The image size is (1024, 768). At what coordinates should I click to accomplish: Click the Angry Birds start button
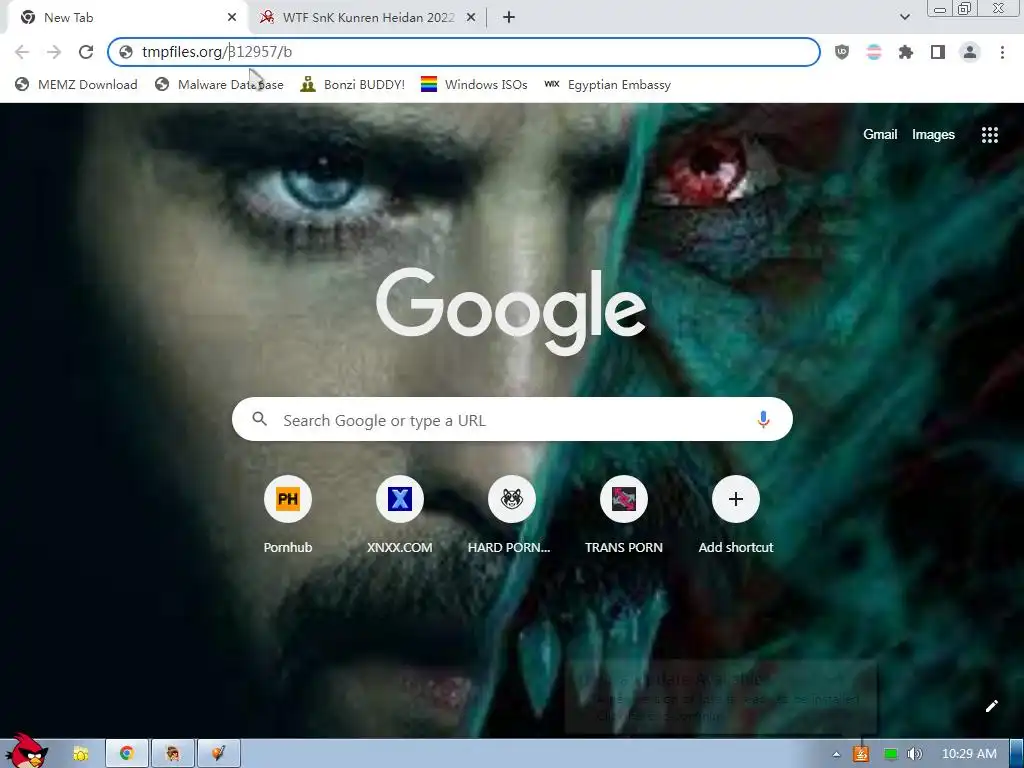(26, 751)
